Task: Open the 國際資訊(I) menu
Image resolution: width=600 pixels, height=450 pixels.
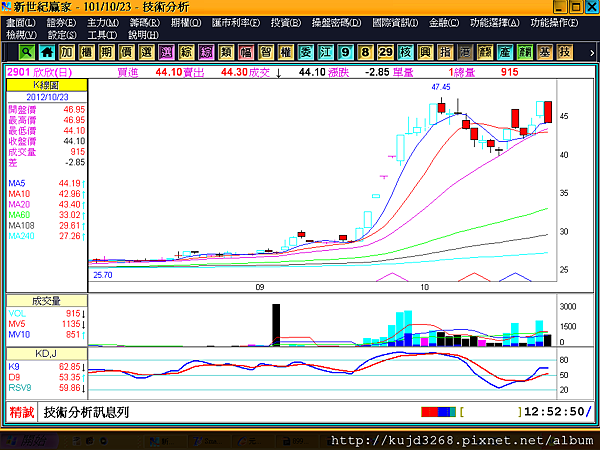Action: coord(395,23)
